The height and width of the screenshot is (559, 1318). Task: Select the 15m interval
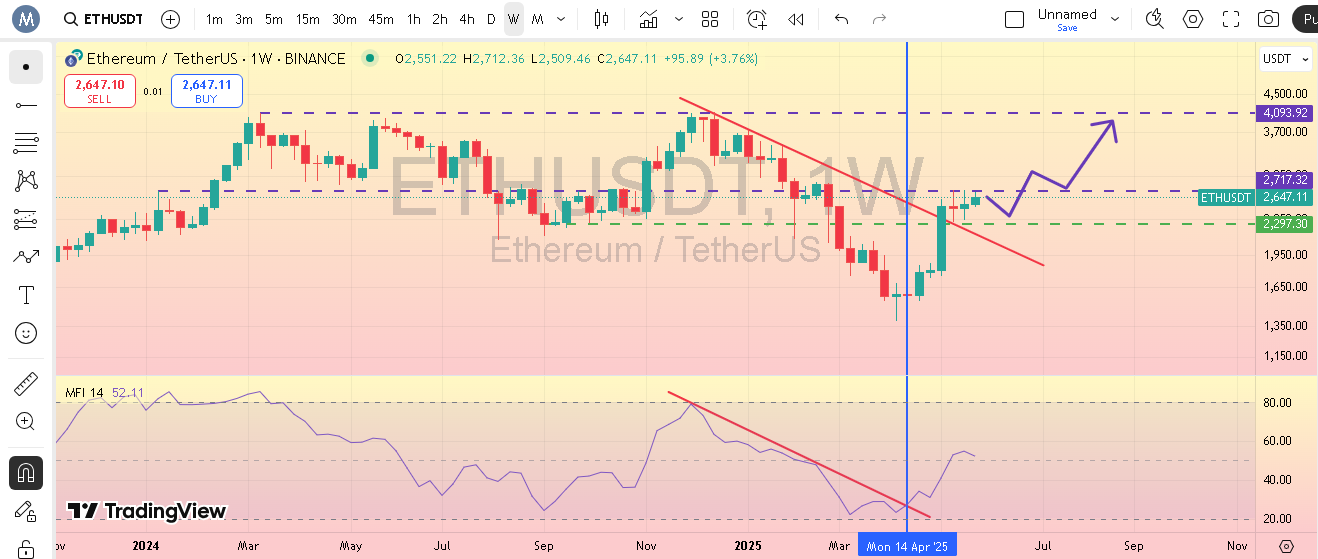[308, 19]
